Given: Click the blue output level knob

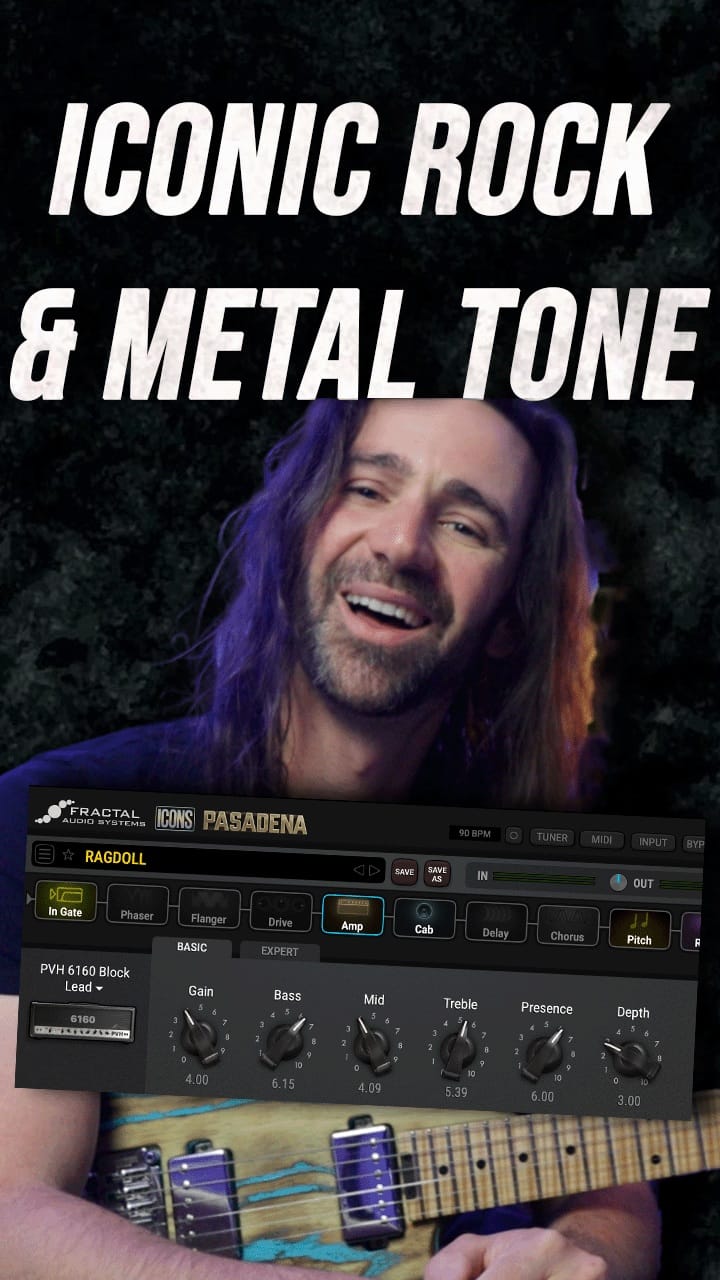Looking at the screenshot, I should coord(618,882).
